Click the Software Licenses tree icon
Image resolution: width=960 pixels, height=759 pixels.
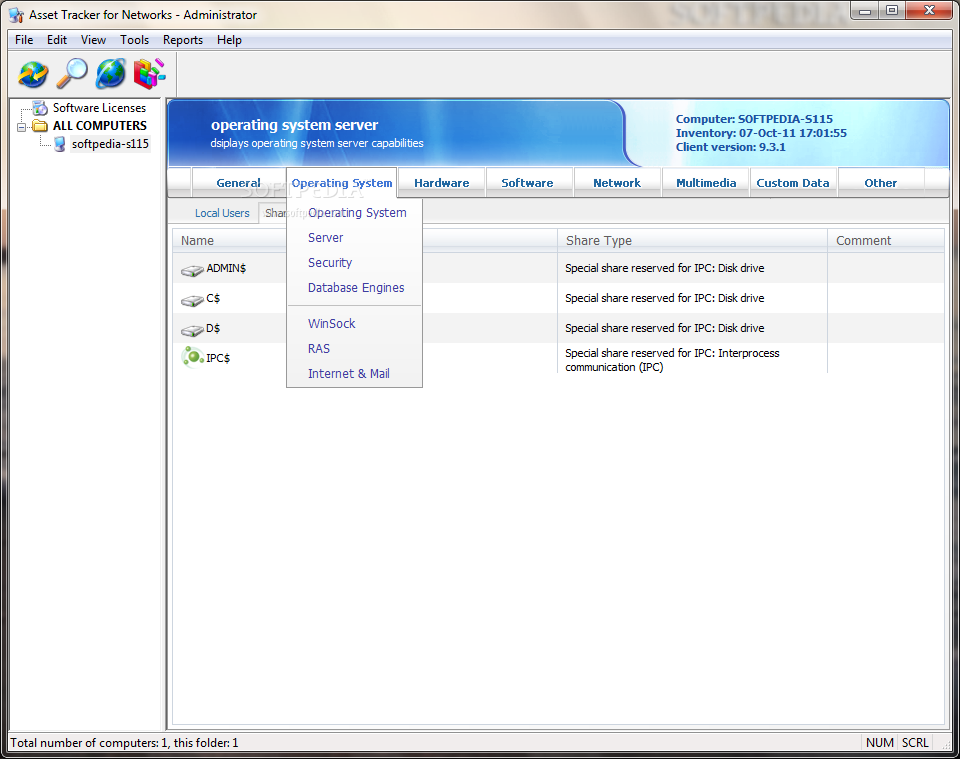click(x=40, y=108)
